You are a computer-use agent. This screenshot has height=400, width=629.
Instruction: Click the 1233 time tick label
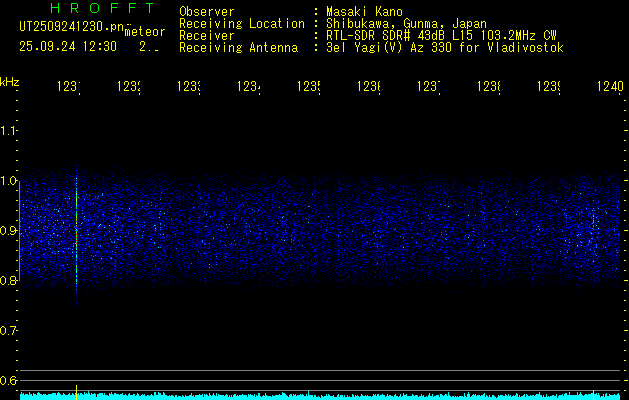188,86
